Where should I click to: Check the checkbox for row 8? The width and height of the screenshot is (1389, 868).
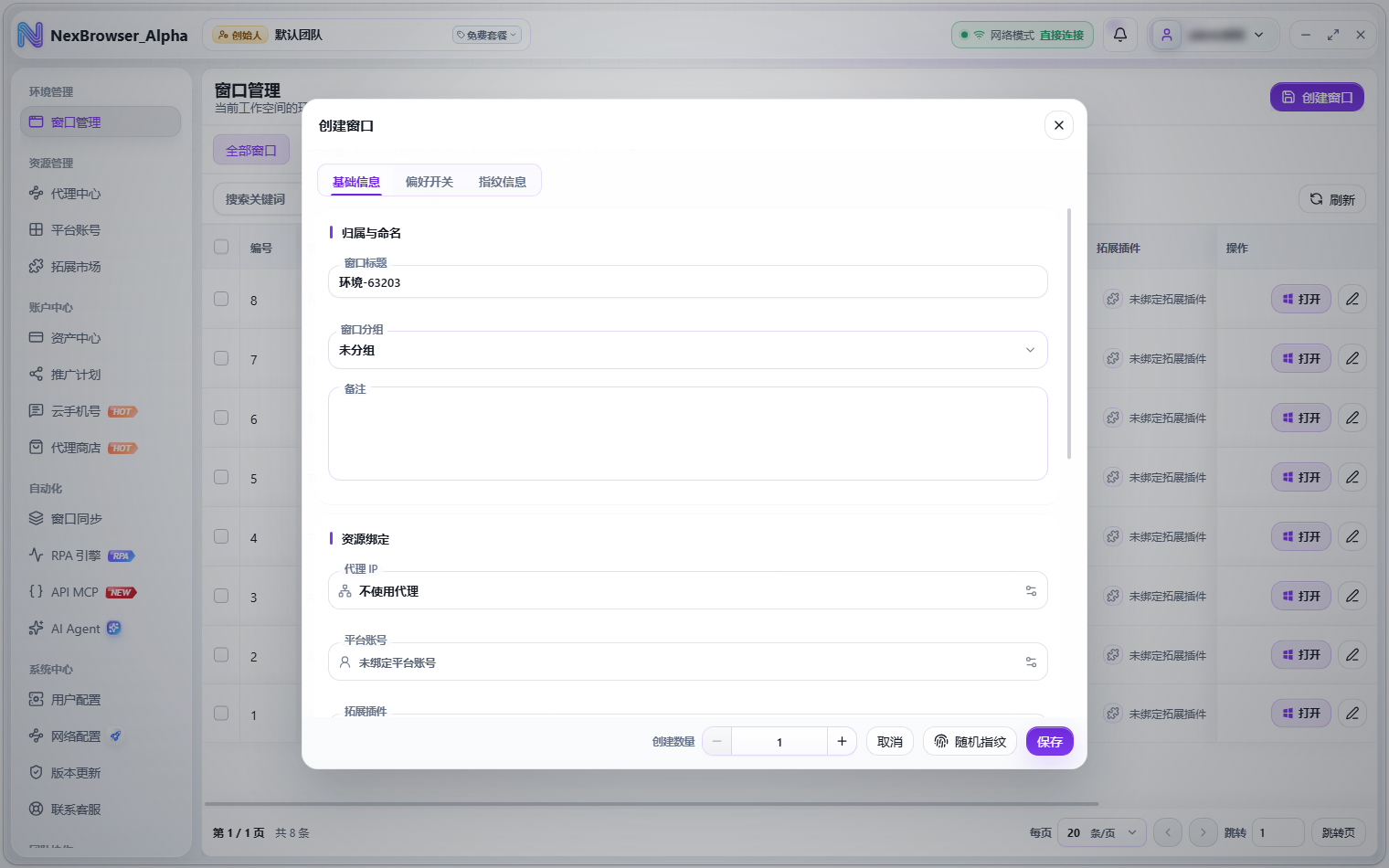(221, 299)
